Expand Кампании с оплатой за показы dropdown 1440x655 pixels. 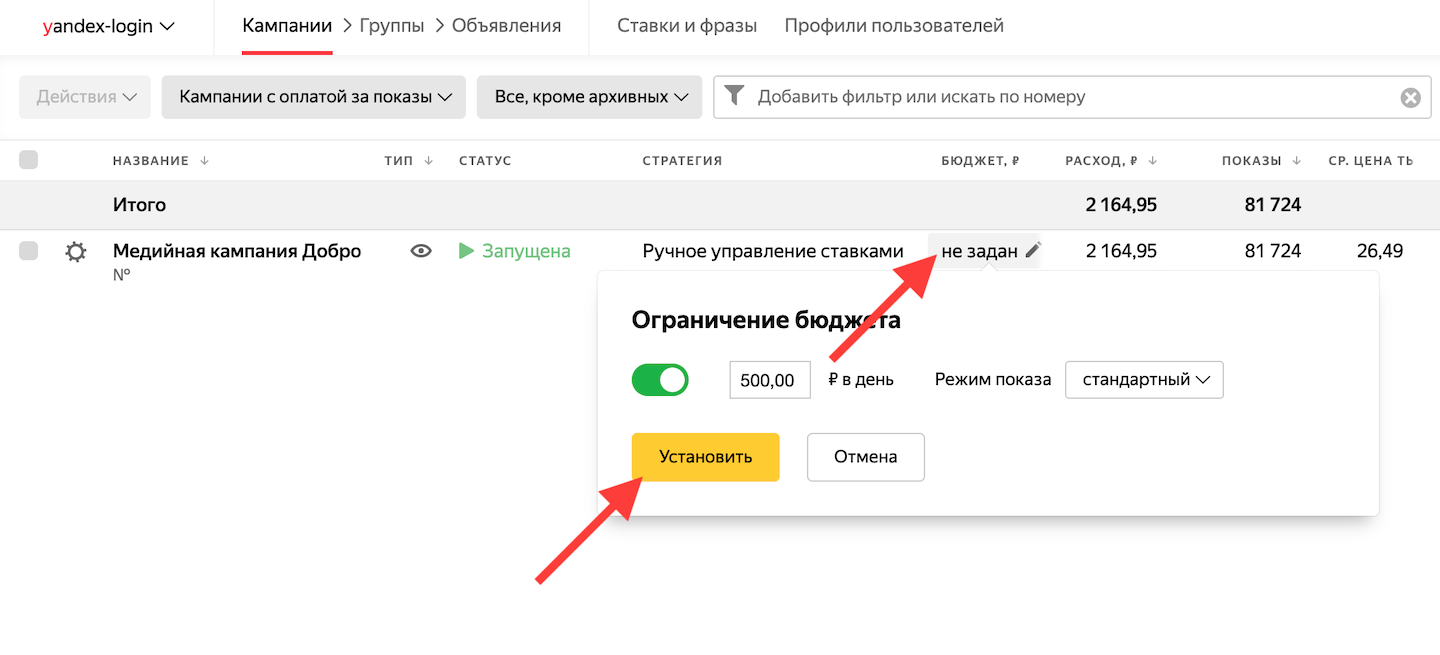314,97
